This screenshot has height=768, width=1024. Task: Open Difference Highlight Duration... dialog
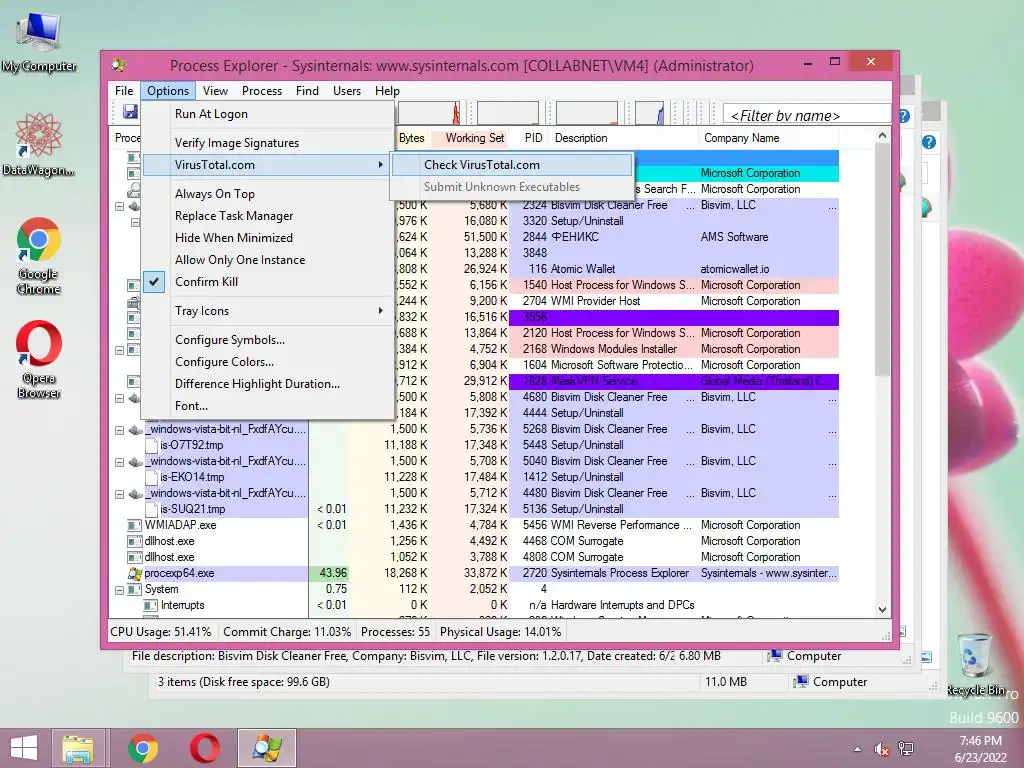(x=267, y=385)
